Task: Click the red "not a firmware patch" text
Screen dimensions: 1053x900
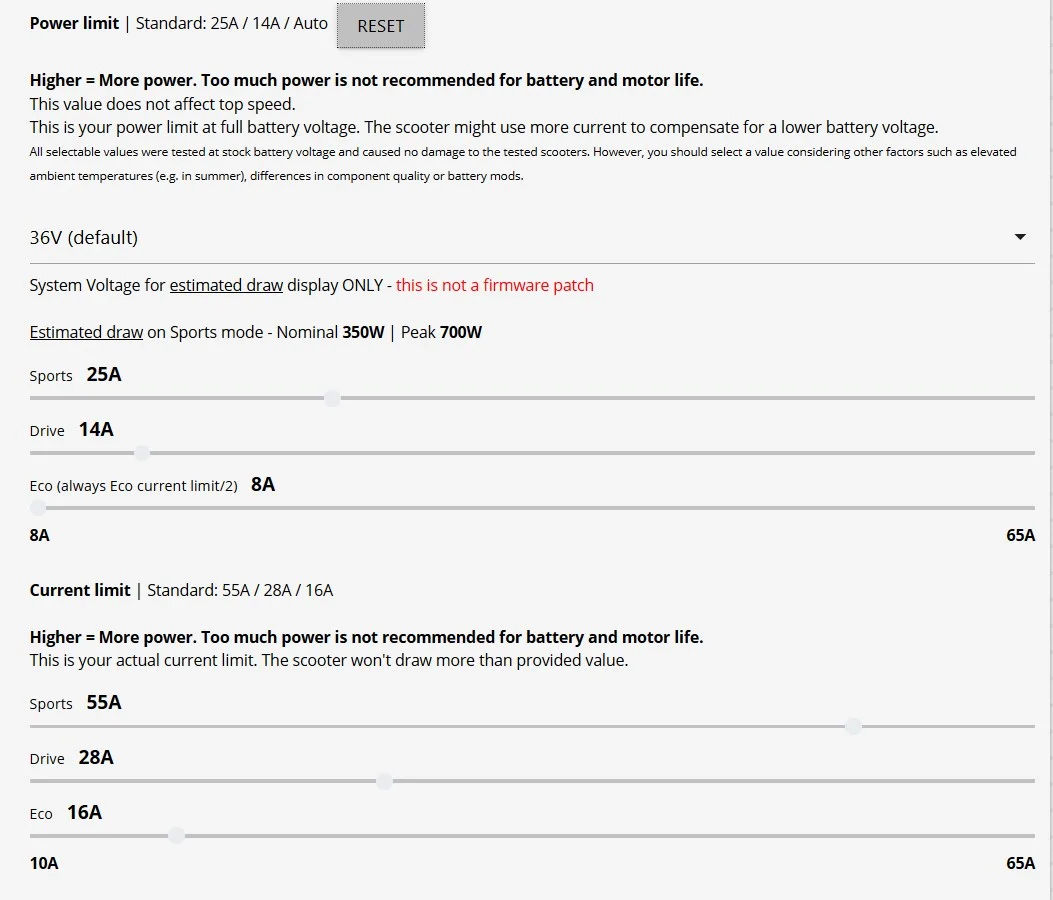Action: (x=494, y=285)
